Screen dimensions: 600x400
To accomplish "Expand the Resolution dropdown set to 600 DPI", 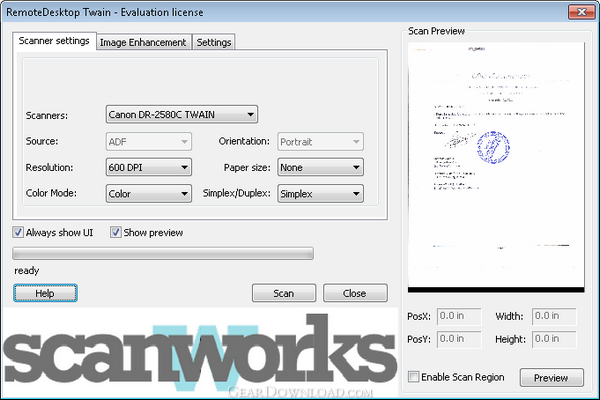I will tap(148, 167).
